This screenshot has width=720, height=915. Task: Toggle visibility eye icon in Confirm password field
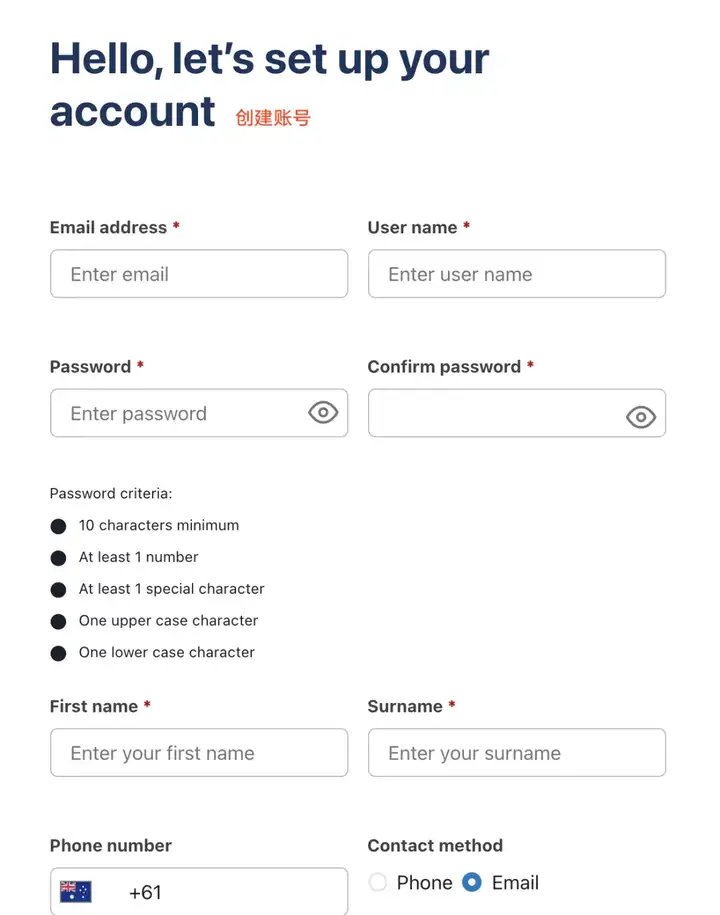tap(641, 417)
